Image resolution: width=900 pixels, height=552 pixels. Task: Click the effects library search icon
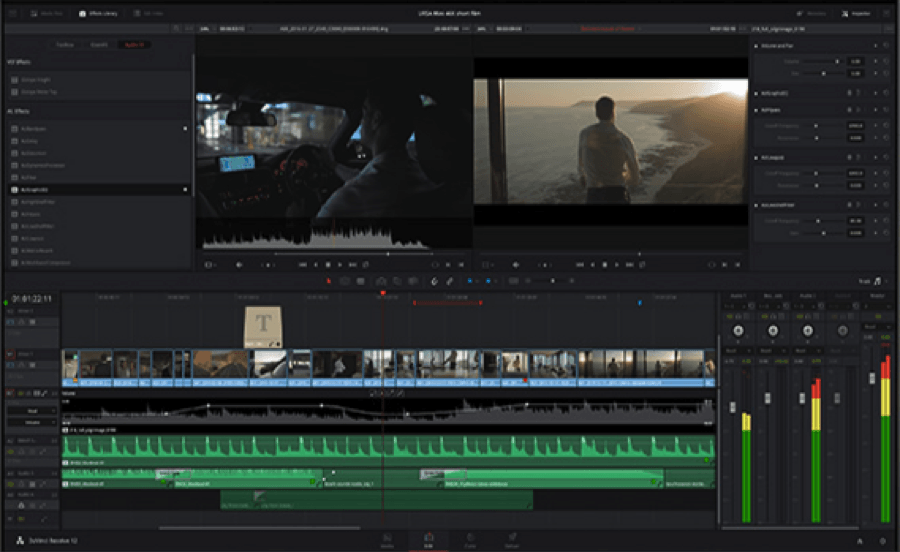[x=176, y=28]
